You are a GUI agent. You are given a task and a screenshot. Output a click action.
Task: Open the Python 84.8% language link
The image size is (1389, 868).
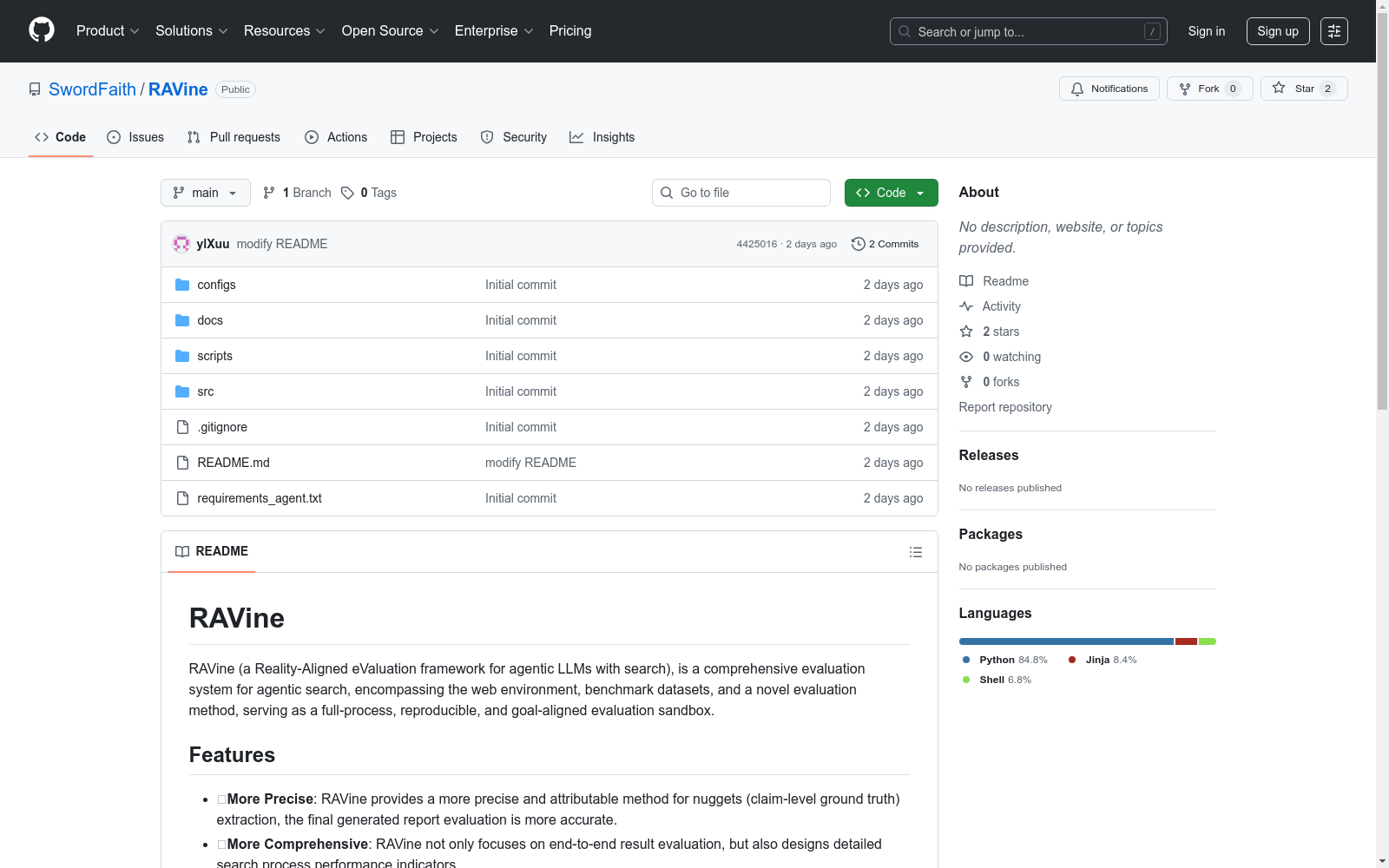coord(1004,660)
